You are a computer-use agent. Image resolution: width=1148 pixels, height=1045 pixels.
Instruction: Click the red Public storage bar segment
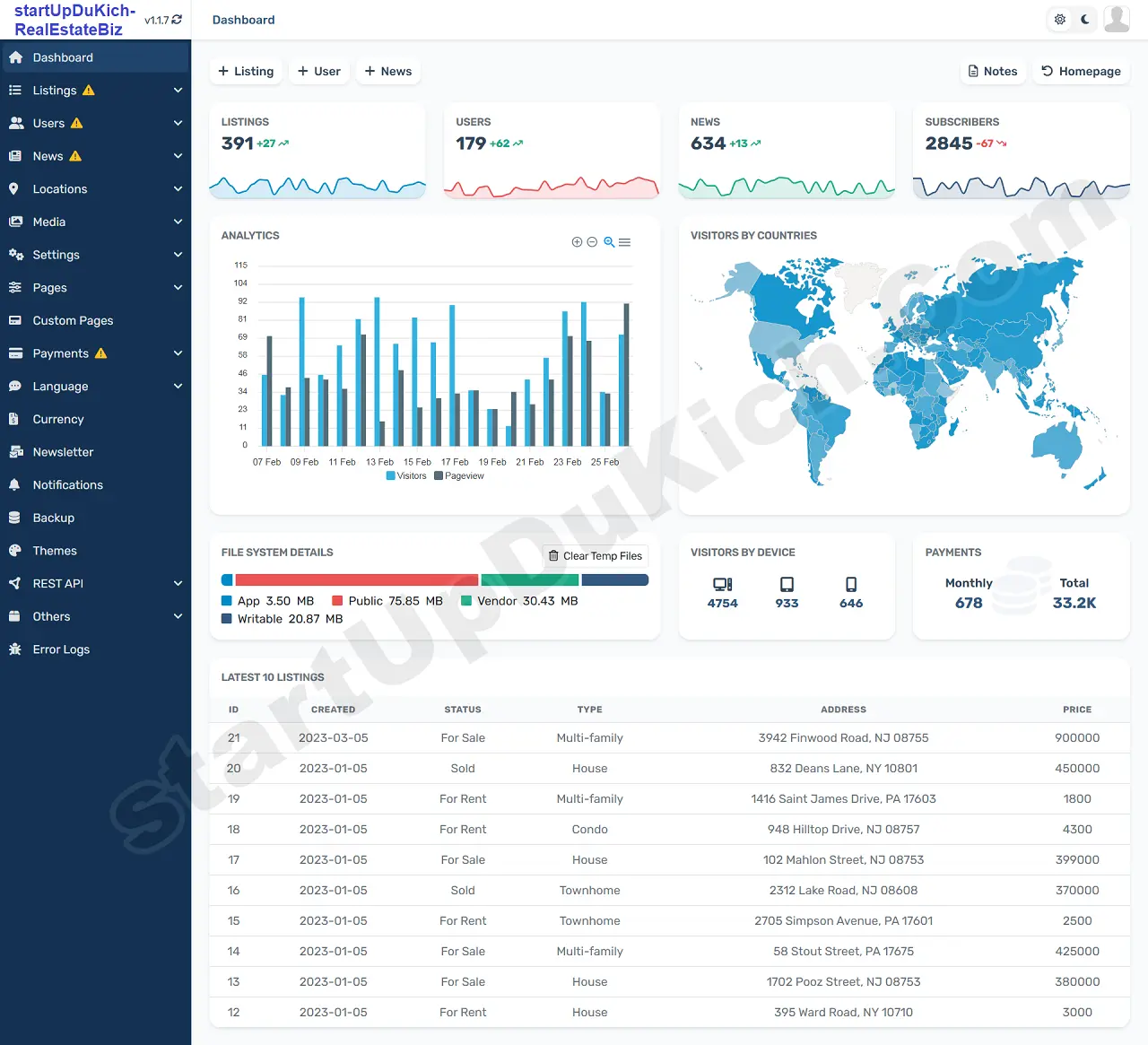tap(356, 580)
